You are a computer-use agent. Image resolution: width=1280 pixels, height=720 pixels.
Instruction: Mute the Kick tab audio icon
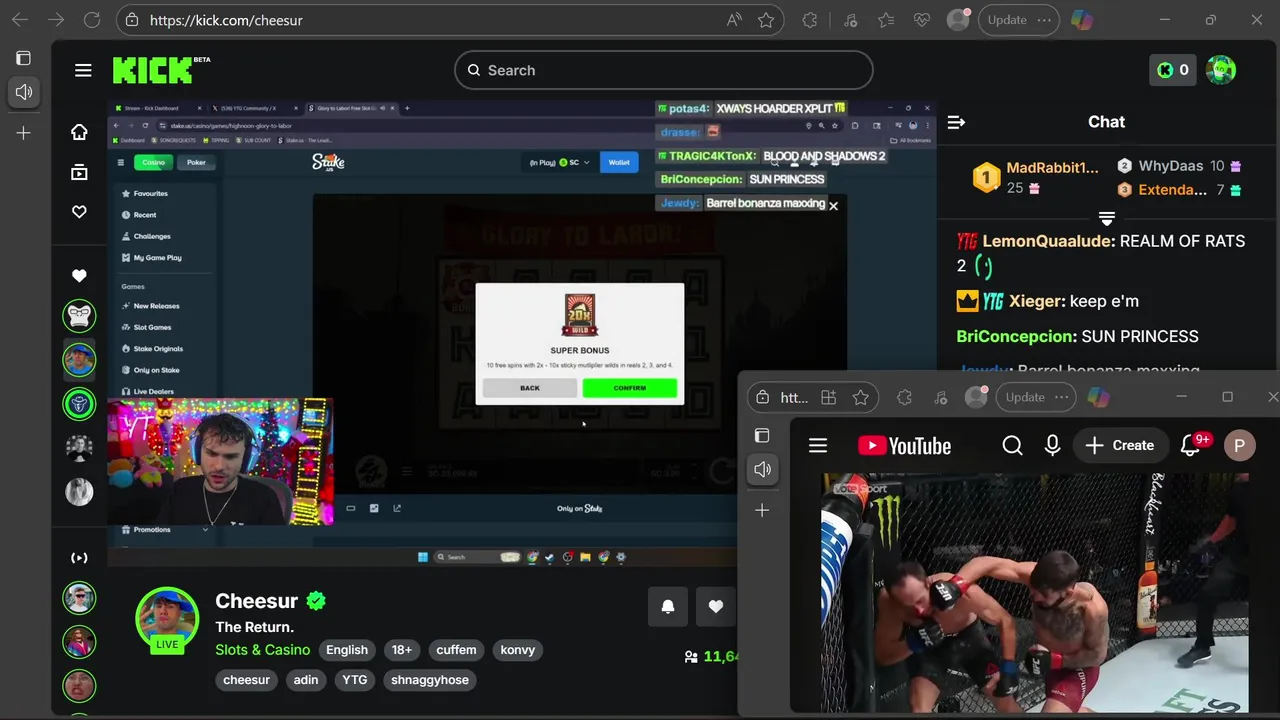coord(24,92)
